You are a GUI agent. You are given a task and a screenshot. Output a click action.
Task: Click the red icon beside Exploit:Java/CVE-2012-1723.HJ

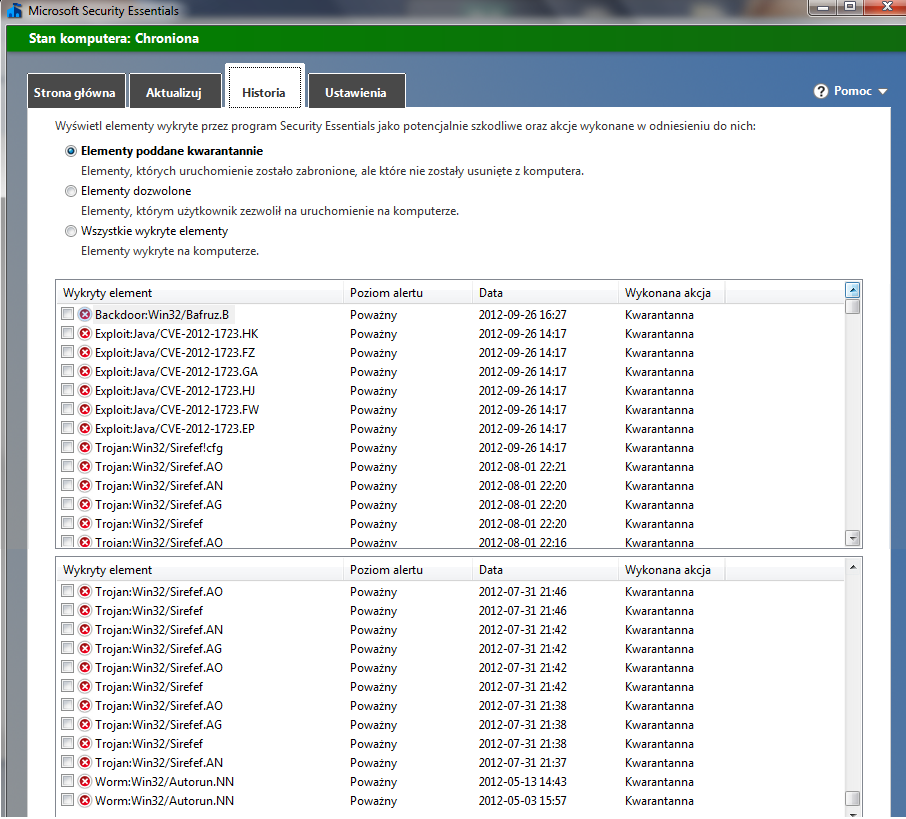[85, 391]
